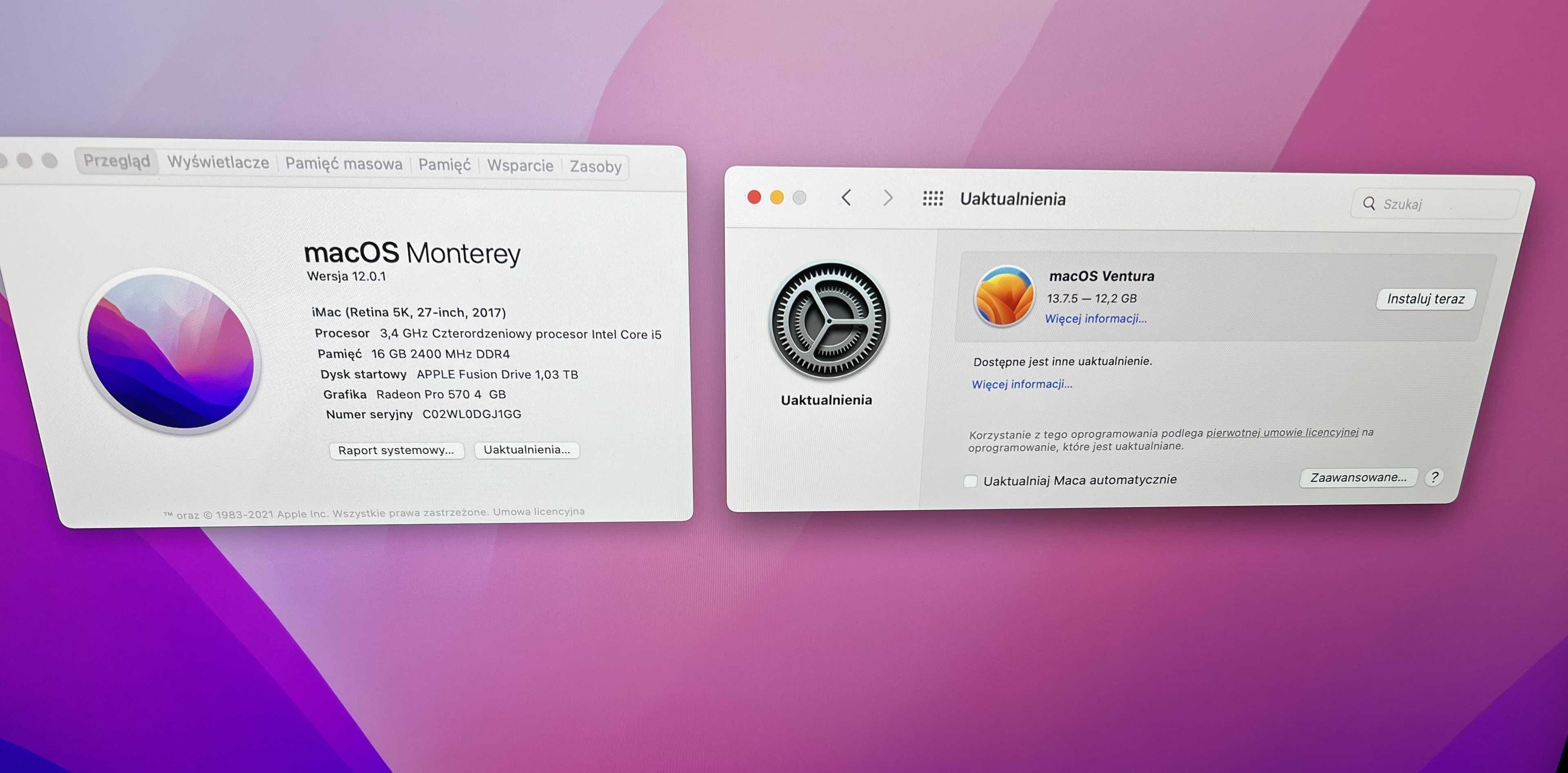
Task: Click the macOS Monterey round logo
Action: point(171,351)
